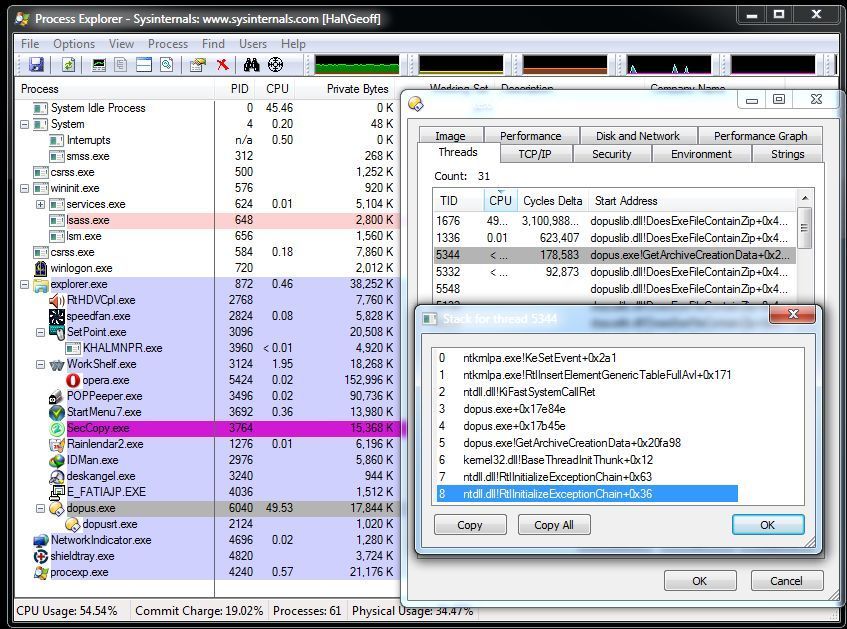Click the yellow commit history mini graph
The image size is (847, 629).
click(461, 65)
